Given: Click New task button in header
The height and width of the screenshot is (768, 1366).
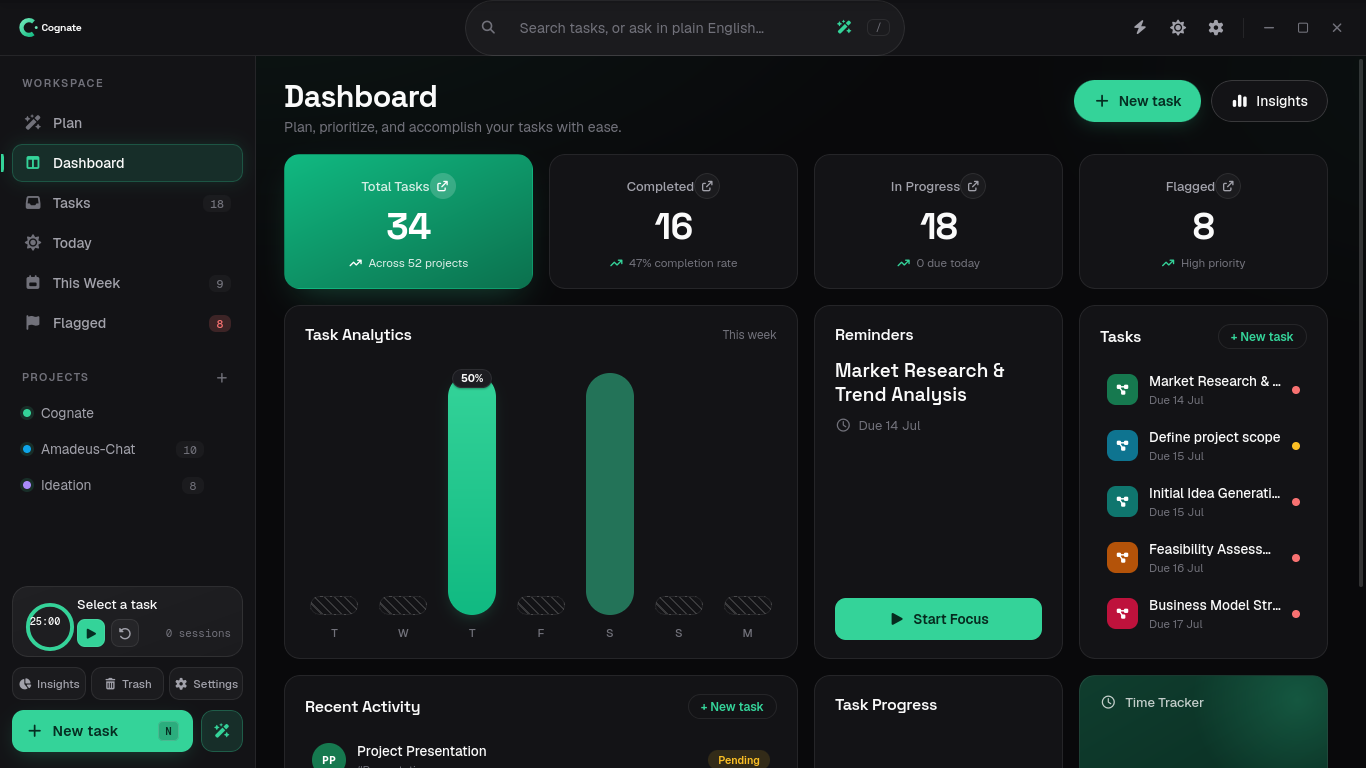Looking at the screenshot, I should coord(1137,101).
